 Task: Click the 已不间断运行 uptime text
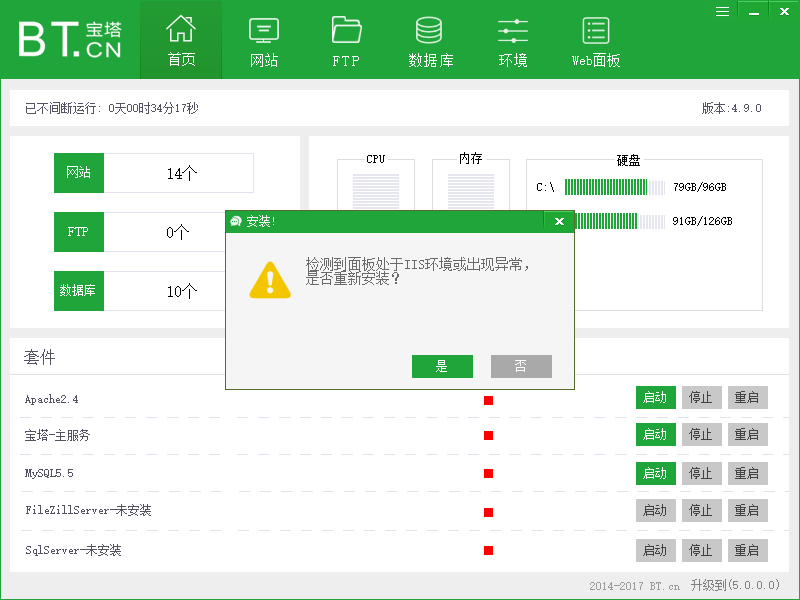pos(111,108)
